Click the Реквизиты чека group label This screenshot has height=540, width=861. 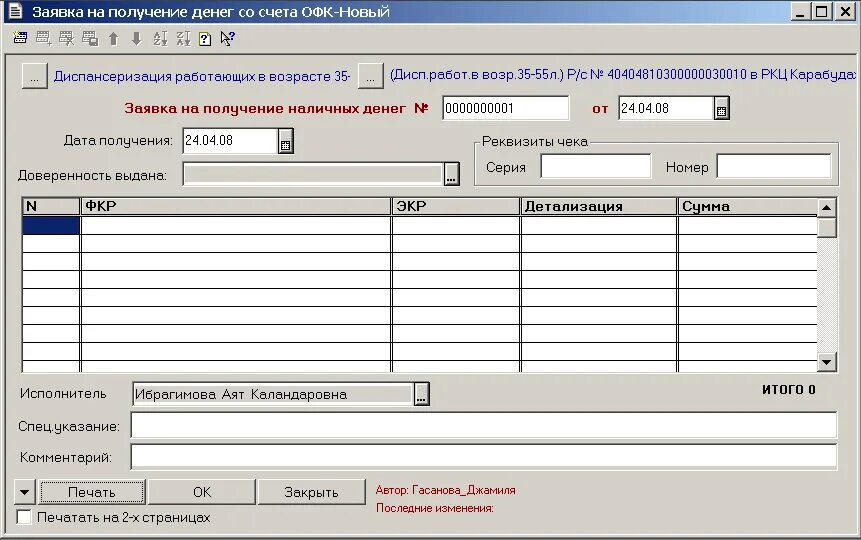(x=535, y=141)
